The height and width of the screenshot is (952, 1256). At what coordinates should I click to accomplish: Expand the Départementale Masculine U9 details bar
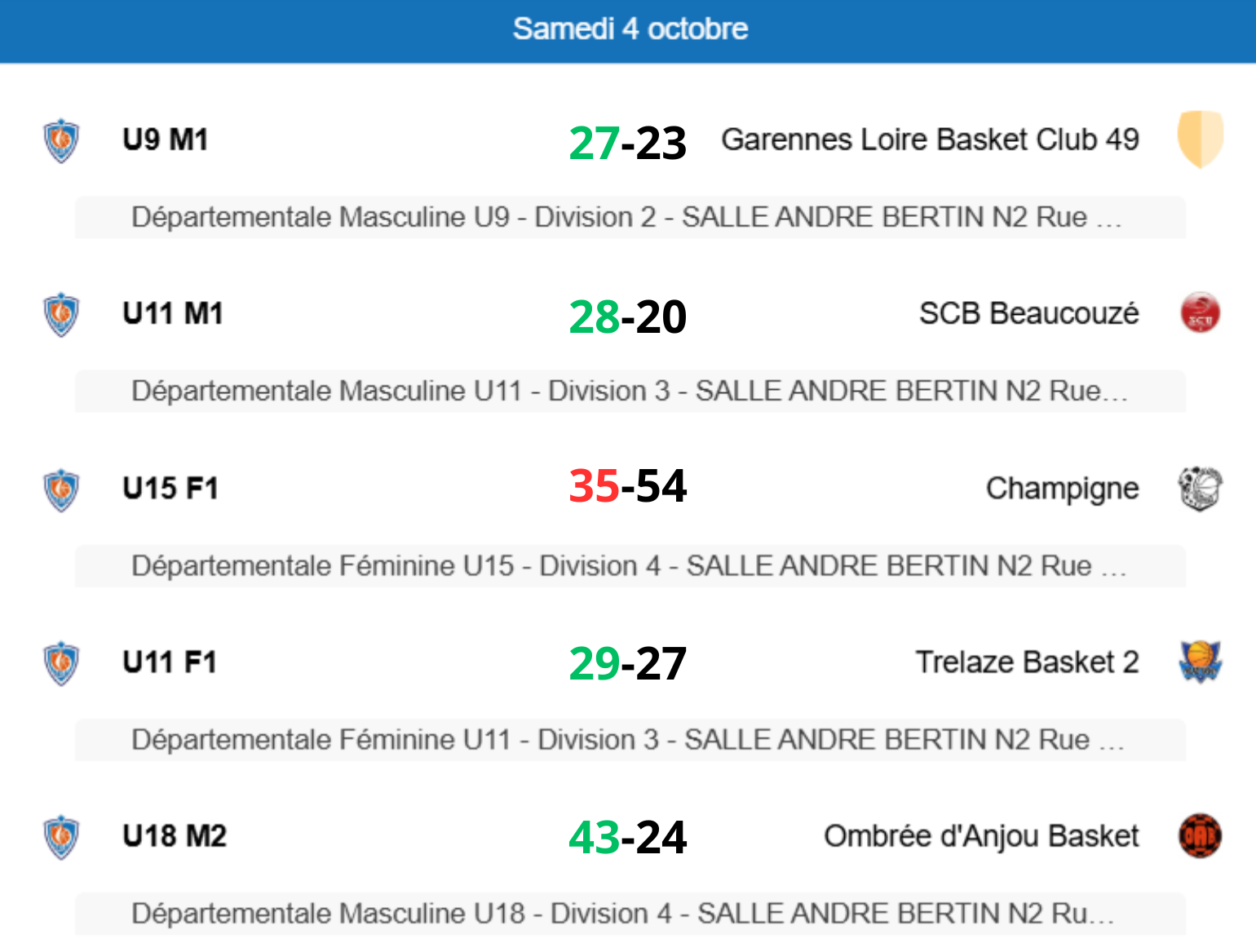pyautogui.click(x=630, y=218)
